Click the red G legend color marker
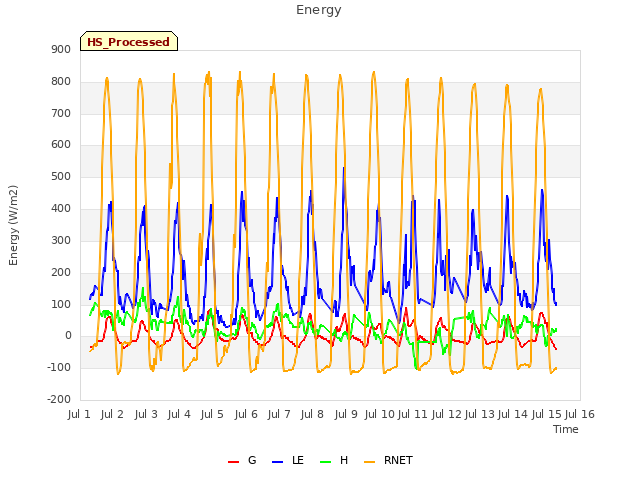Viewport: 640px width, 480px height. 233,462
